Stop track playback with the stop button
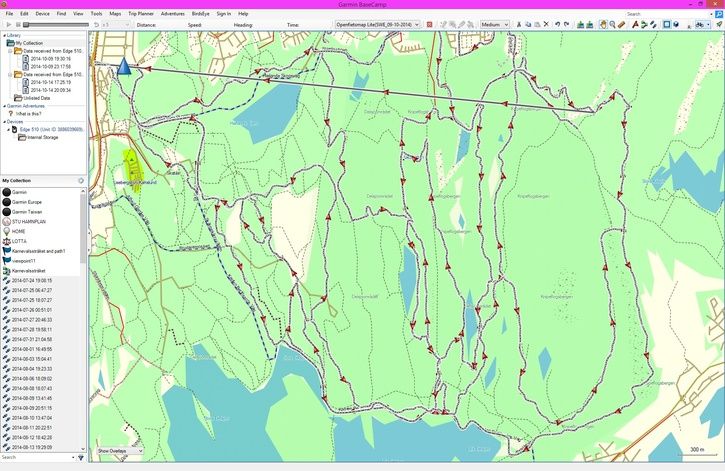725x471 pixels. point(18,24)
